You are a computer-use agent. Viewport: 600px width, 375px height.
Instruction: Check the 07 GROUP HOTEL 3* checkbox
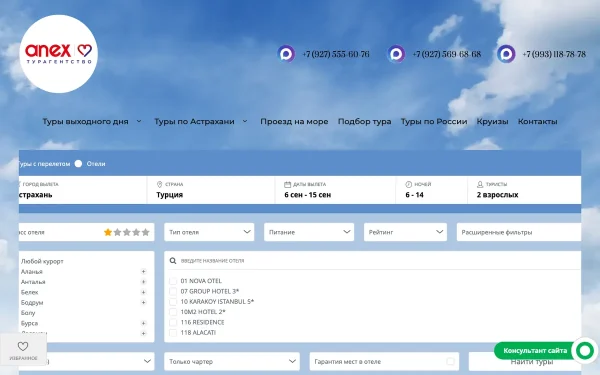[x=173, y=291]
